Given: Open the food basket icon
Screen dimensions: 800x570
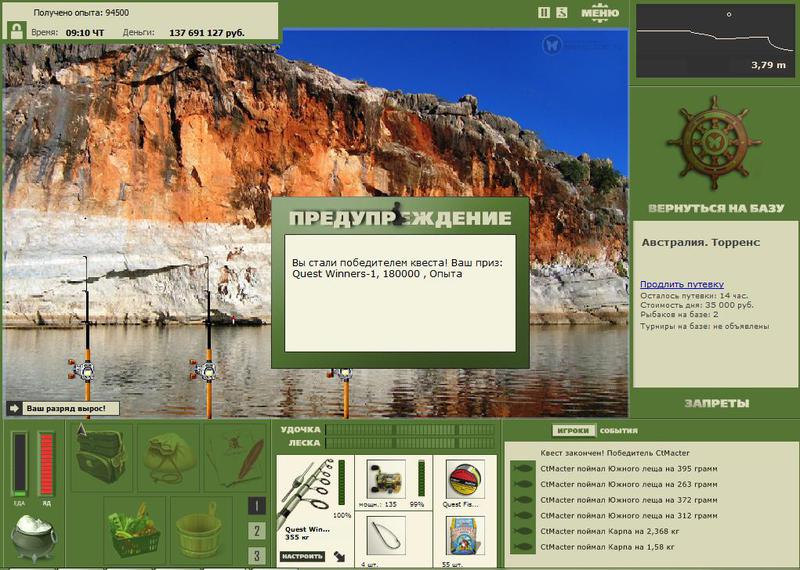Looking at the screenshot, I should [135, 529].
